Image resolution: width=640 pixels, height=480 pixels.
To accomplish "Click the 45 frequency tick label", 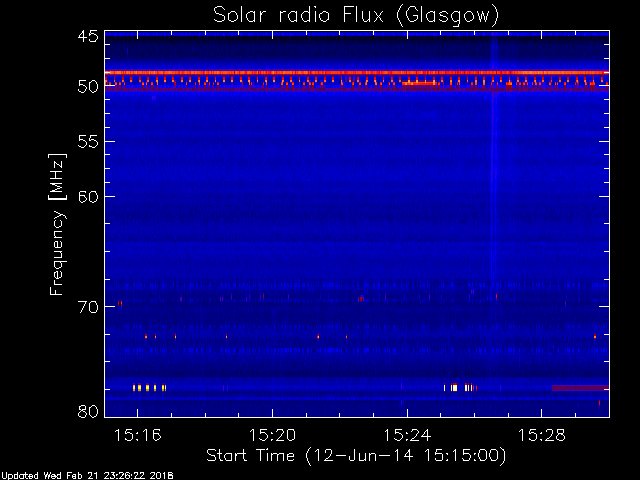I will (x=88, y=37).
